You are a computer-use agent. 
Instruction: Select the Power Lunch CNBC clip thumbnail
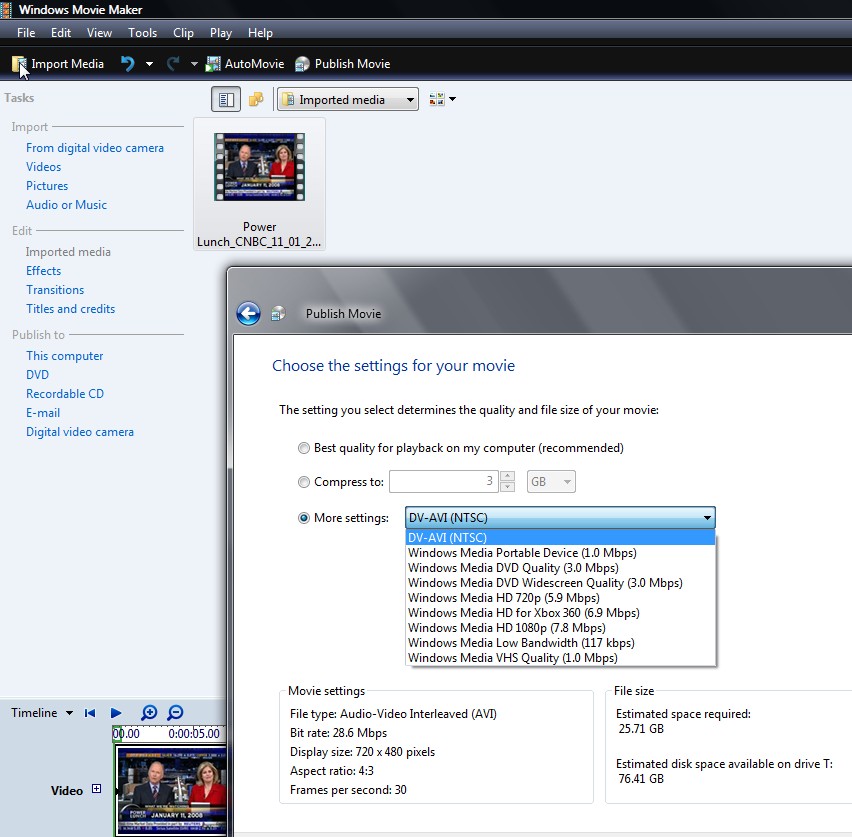[x=259, y=184]
